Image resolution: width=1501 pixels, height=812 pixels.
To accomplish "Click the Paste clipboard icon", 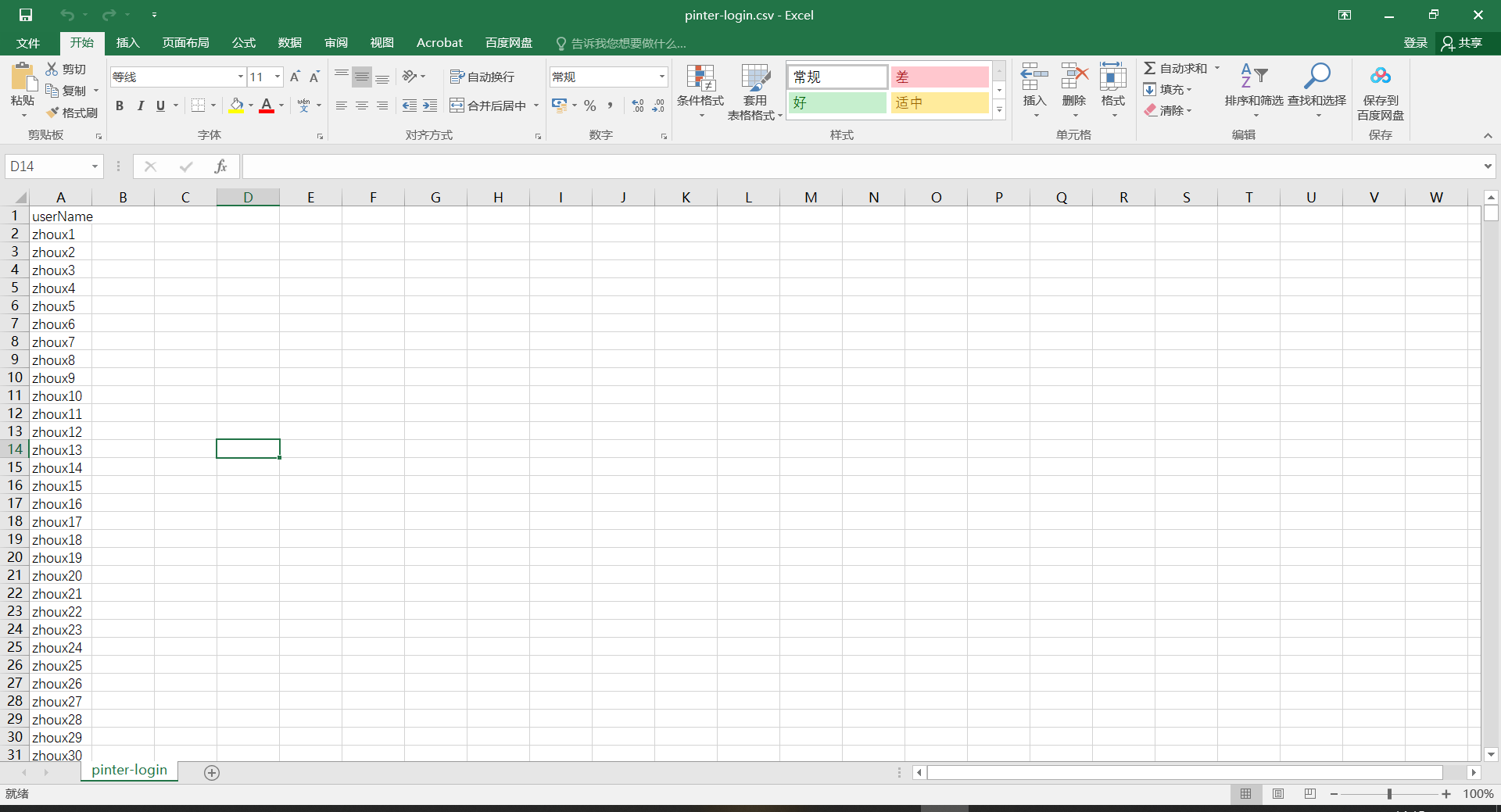I will [23, 77].
